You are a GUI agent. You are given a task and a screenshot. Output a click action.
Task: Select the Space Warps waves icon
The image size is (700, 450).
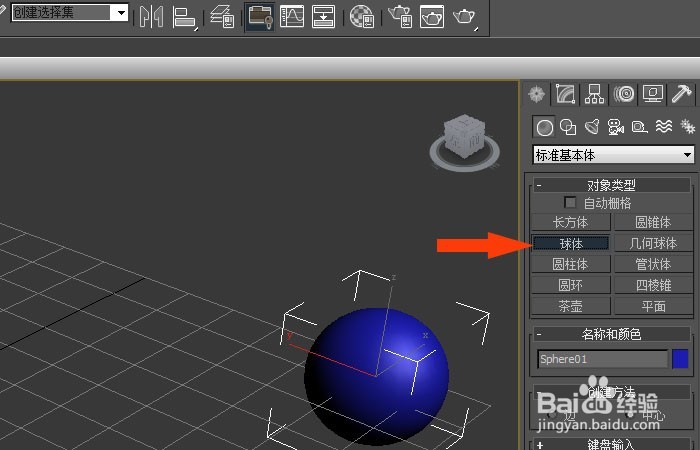click(664, 127)
